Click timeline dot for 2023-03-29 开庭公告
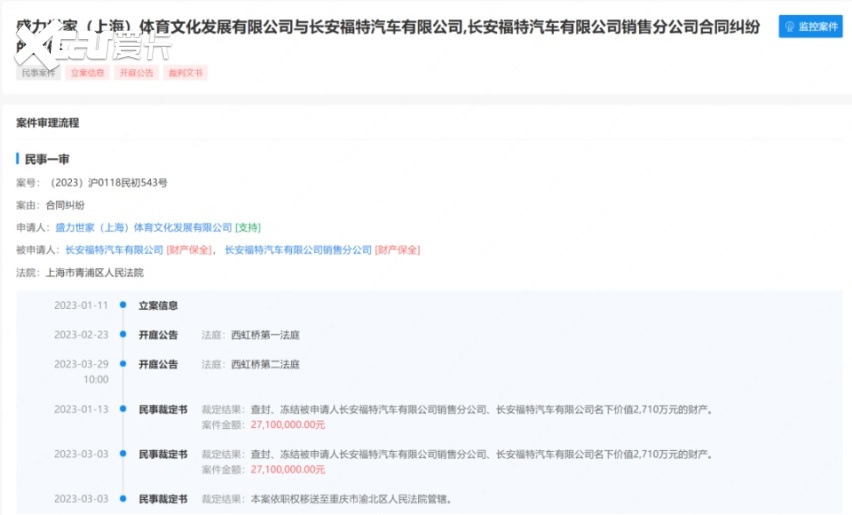The height and width of the screenshot is (515, 852). tap(123, 365)
